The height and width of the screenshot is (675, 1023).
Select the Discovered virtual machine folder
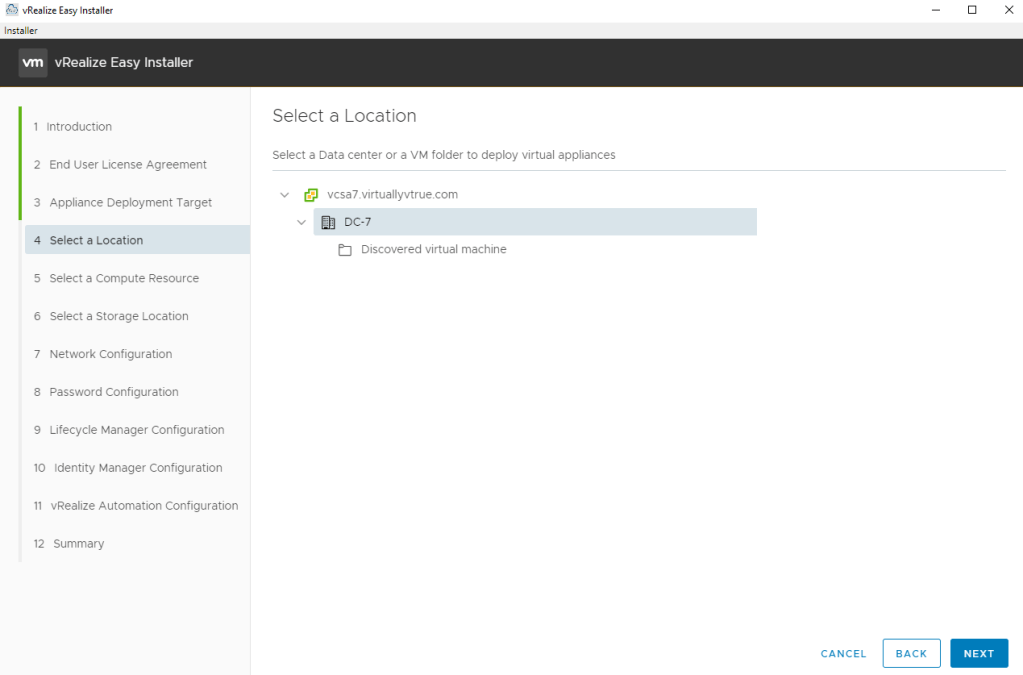coord(433,250)
